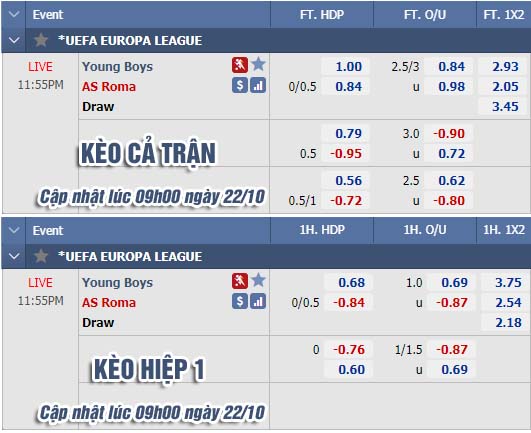Click the FT 1X2 odds 2.93 for Young Boys

[x=505, y=66]
